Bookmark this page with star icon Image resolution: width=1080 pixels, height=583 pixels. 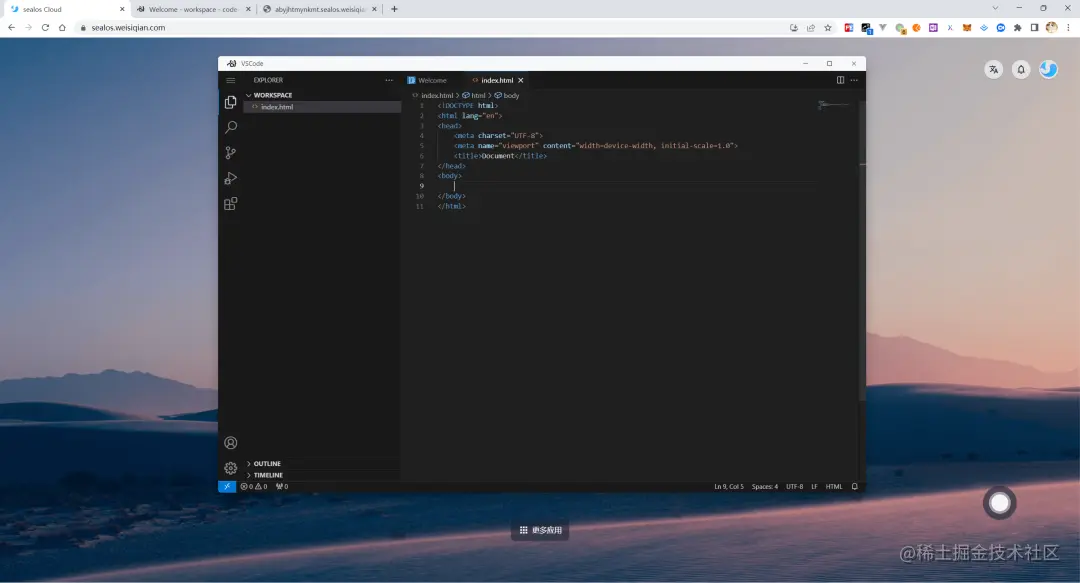828,28
